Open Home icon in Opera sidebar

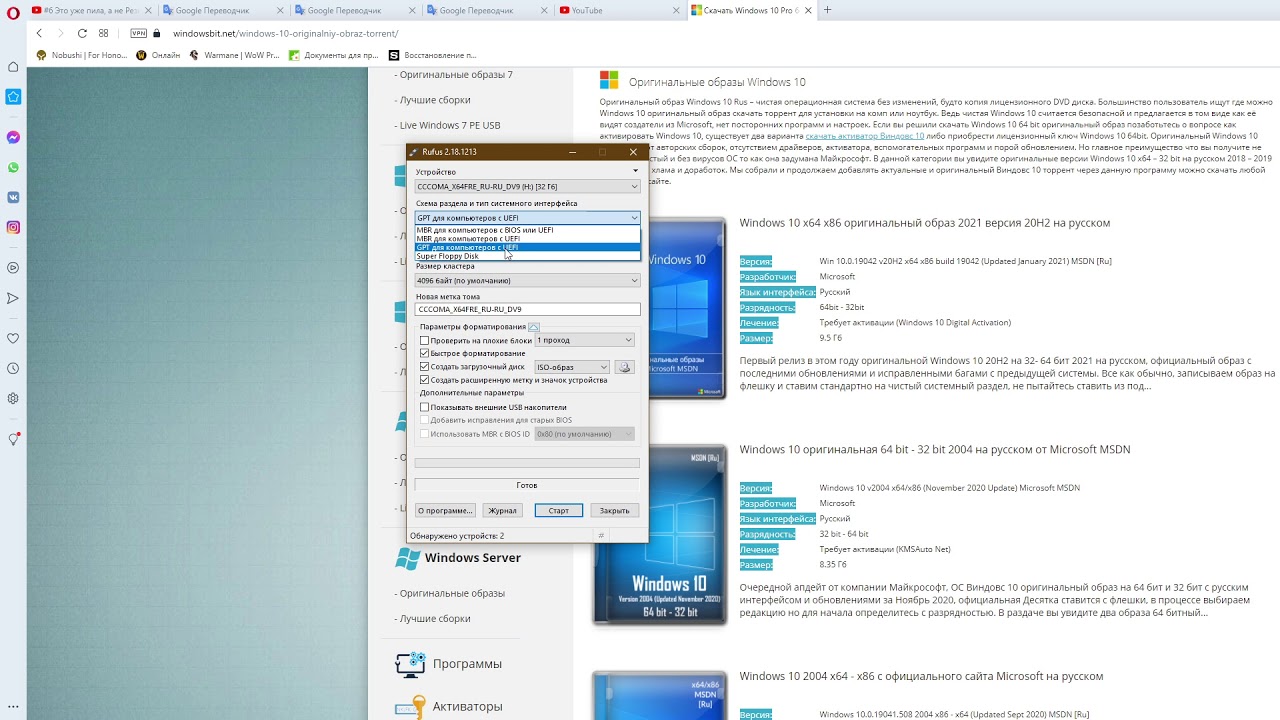[13, 67]
